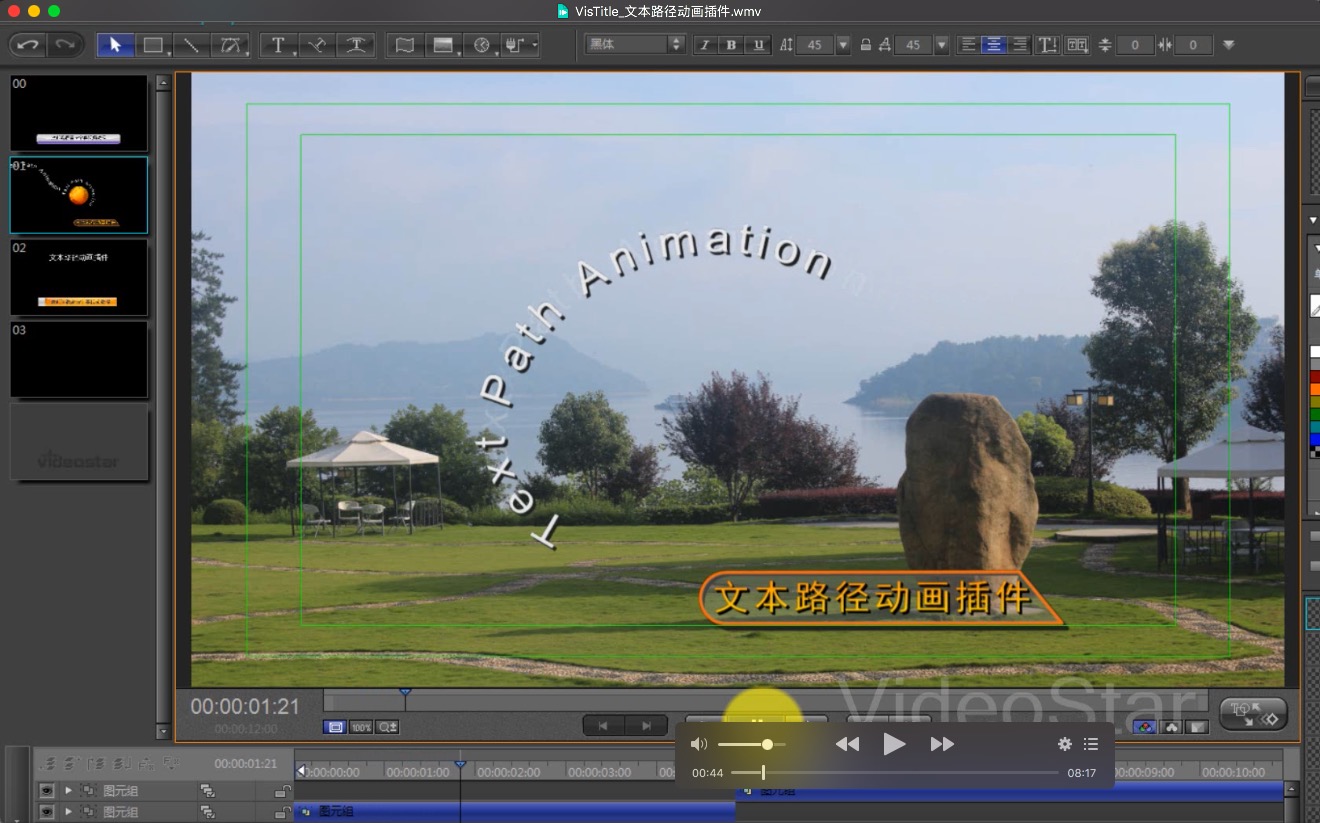Open thumbnail 02 in the title list
The height and width of the screenshot is (823, 1320).
click(79, 277)
